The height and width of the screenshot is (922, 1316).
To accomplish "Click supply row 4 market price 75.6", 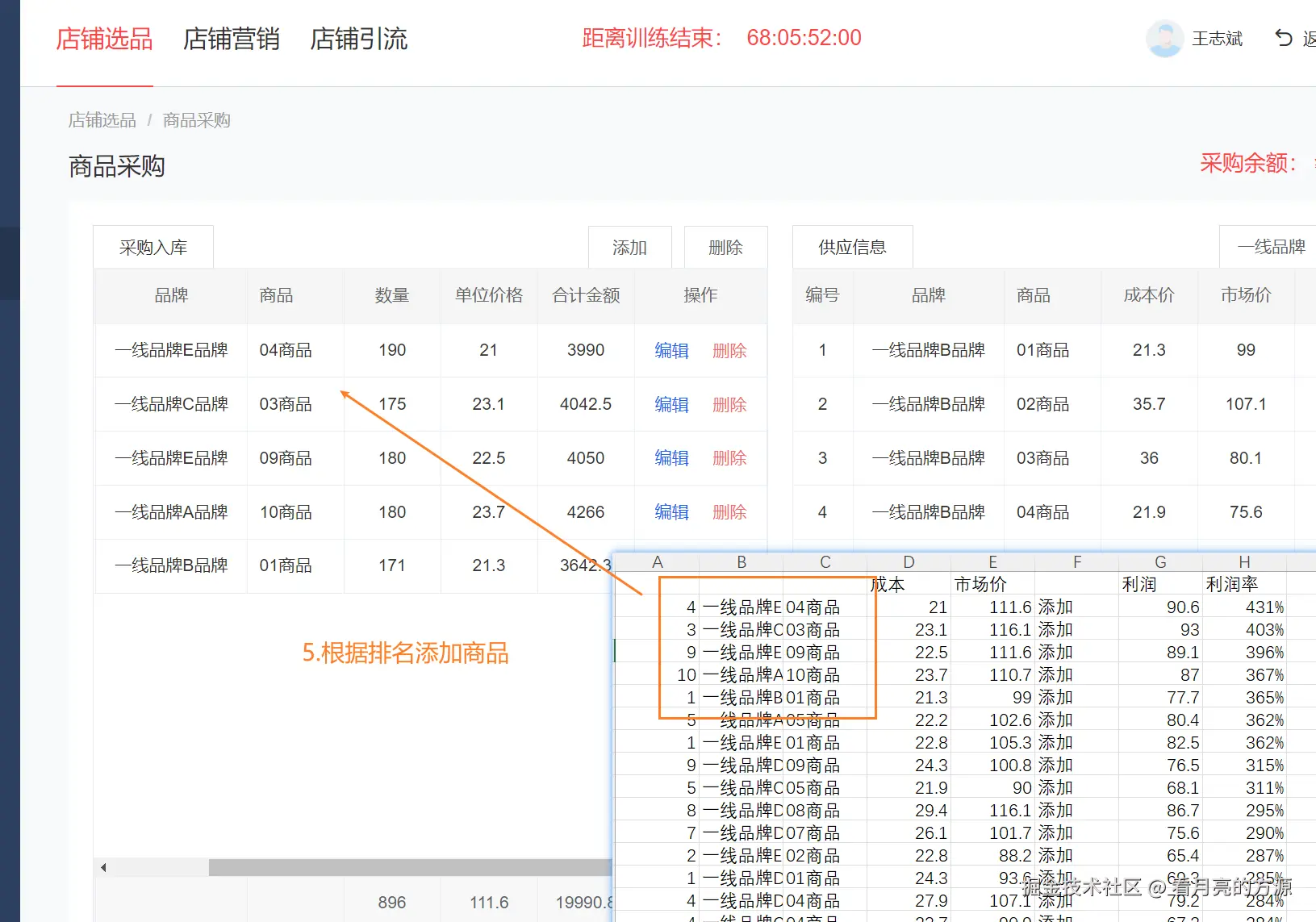I will tap(1246, 512).
